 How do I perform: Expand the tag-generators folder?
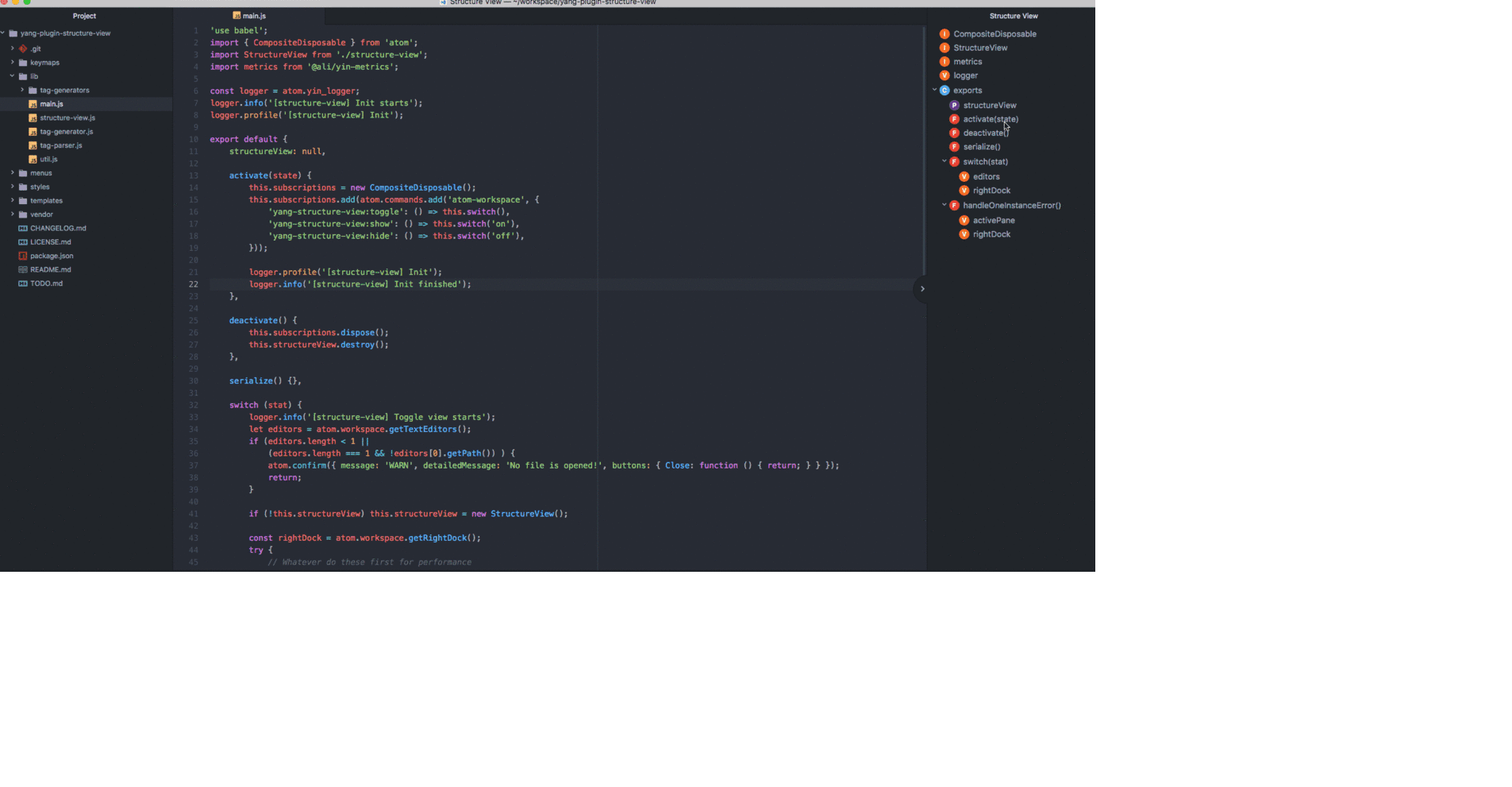(22, 90)
